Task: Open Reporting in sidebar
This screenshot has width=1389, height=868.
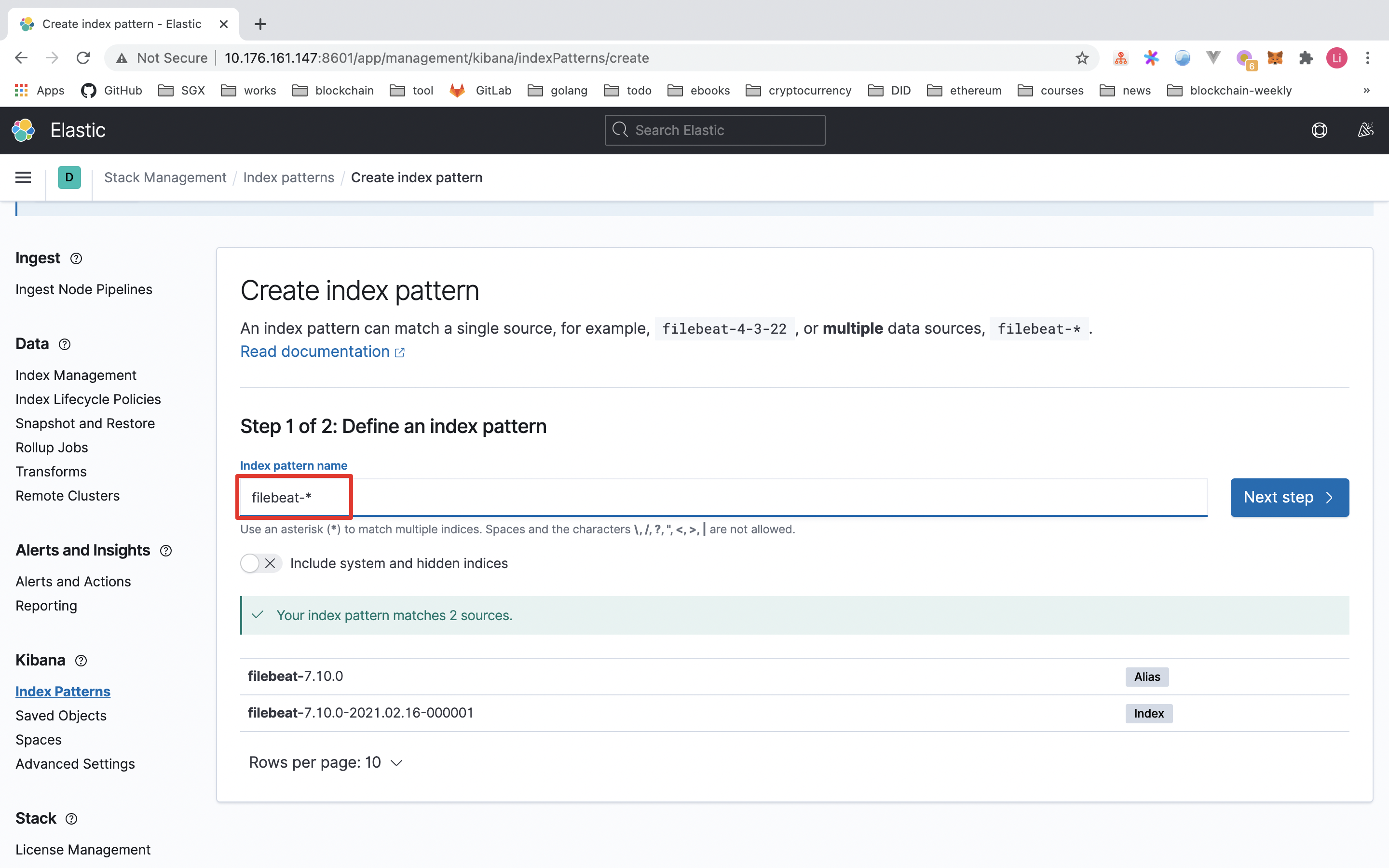Action: click(x=46, y=606)
